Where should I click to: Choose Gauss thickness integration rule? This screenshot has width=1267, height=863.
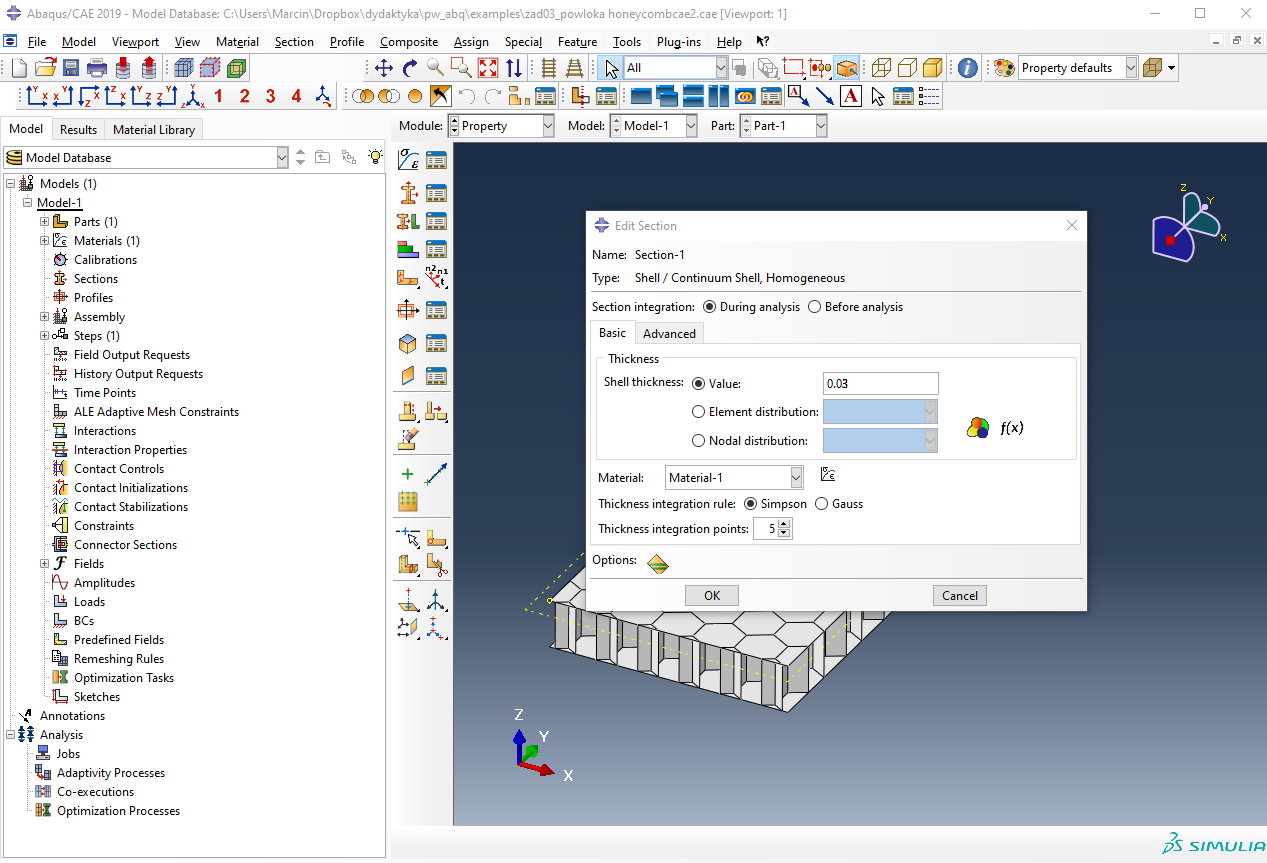(823, 504)
